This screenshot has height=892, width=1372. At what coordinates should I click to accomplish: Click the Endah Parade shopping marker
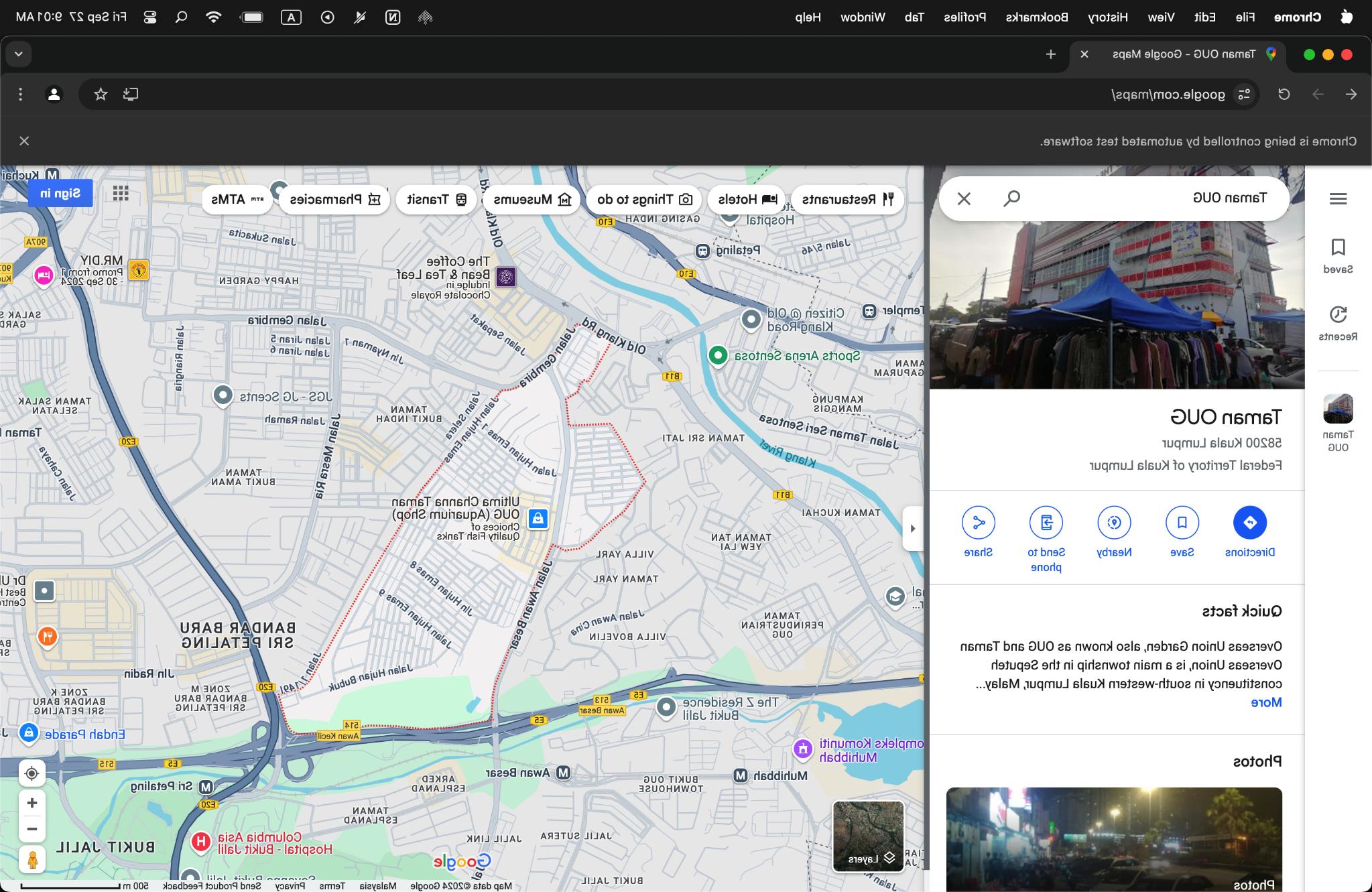pyautogui.click(x=28, y=732)
